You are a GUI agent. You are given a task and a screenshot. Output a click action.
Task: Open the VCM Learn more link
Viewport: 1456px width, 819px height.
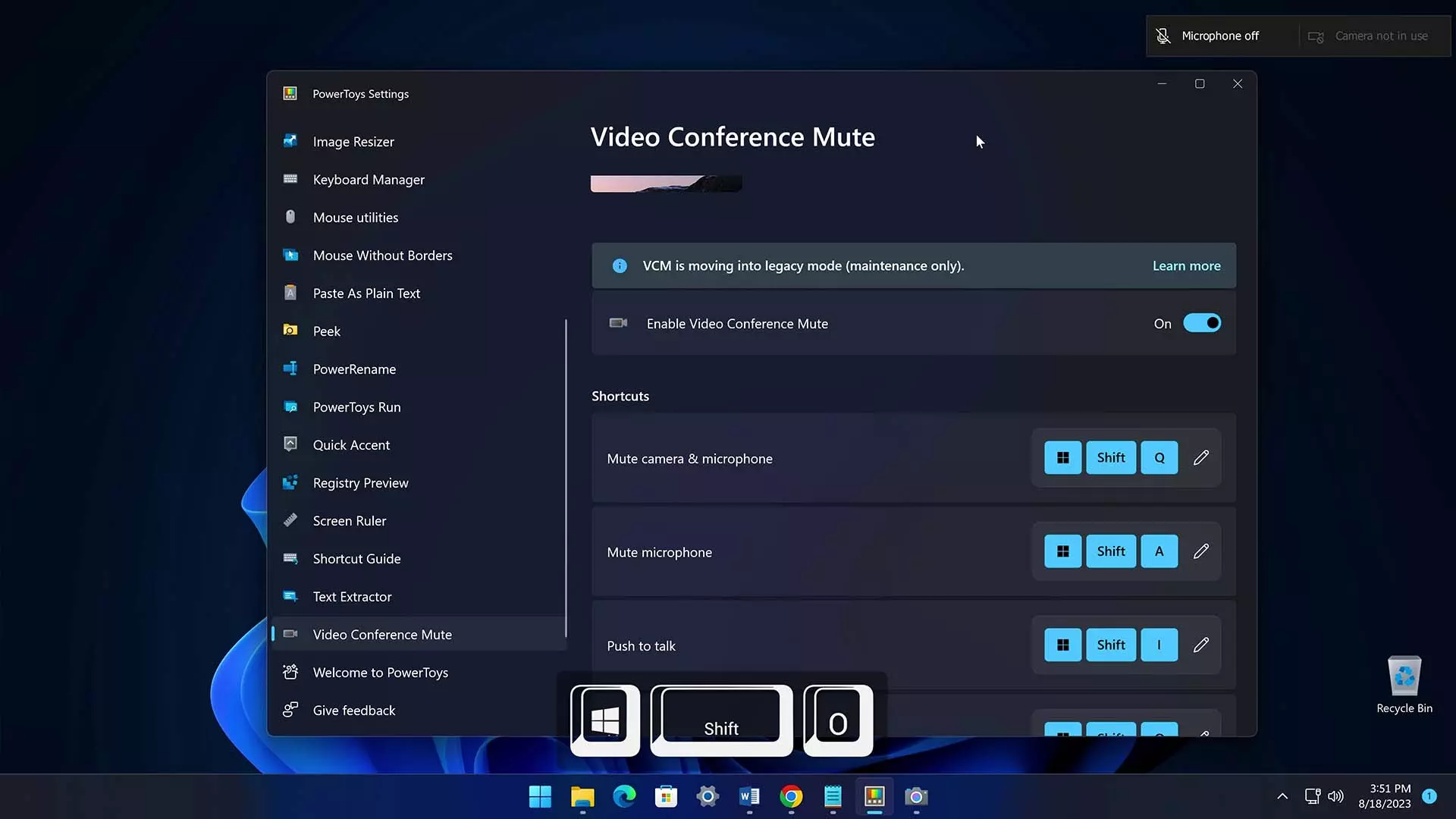click(x=1186, y=266)
